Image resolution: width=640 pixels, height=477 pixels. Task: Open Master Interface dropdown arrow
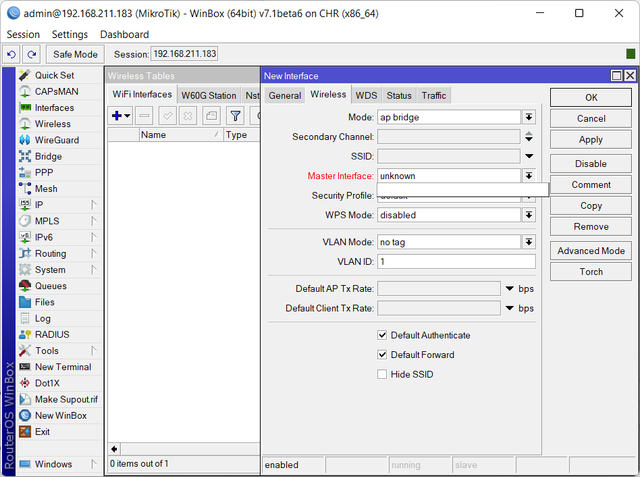click(x=529, y=176)
